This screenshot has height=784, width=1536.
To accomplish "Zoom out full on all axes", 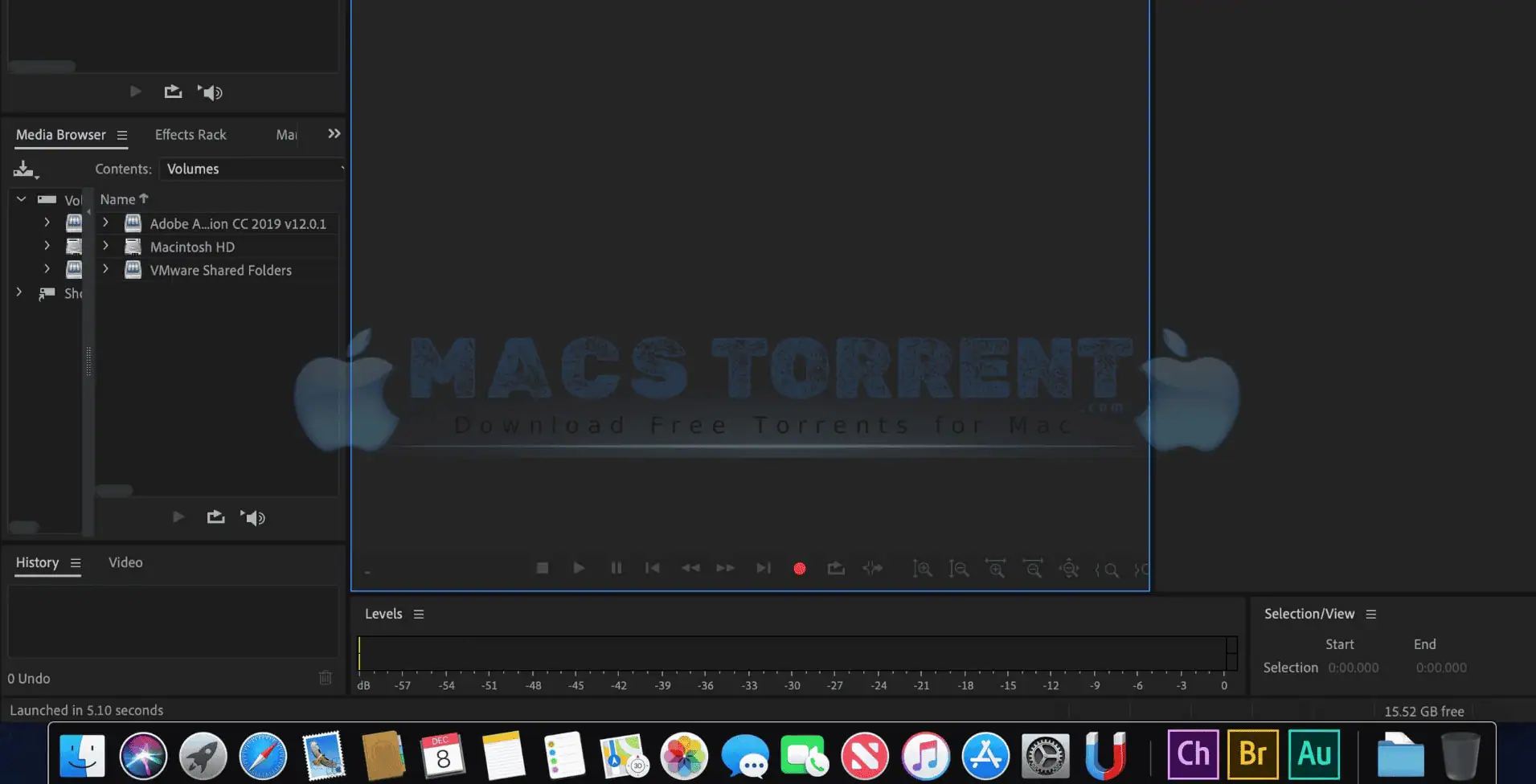I will [1069, 569].
